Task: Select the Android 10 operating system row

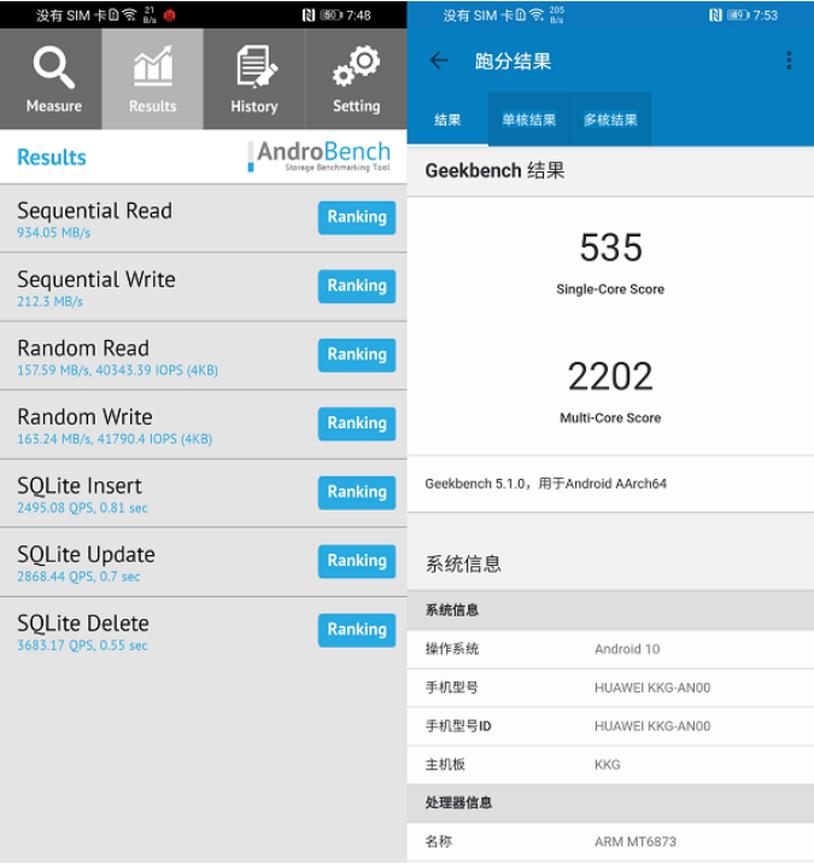Action: point(610,649)
